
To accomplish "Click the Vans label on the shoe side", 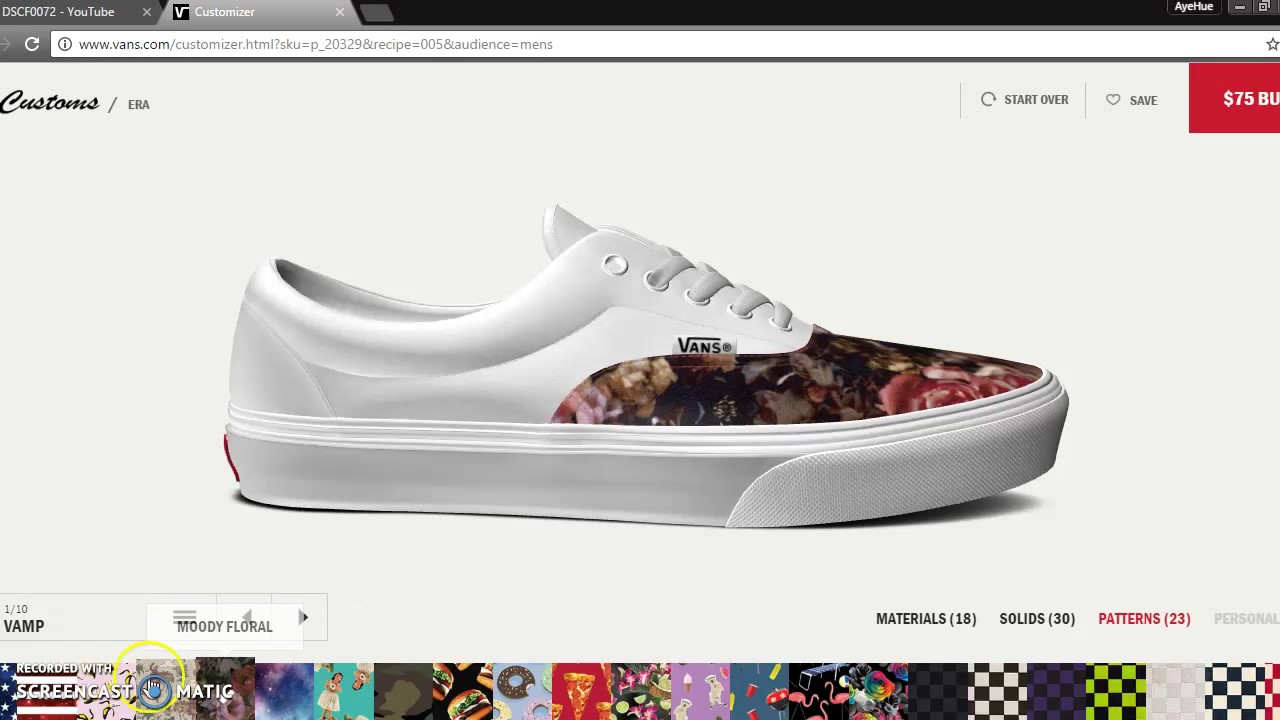I will (704, 346).
